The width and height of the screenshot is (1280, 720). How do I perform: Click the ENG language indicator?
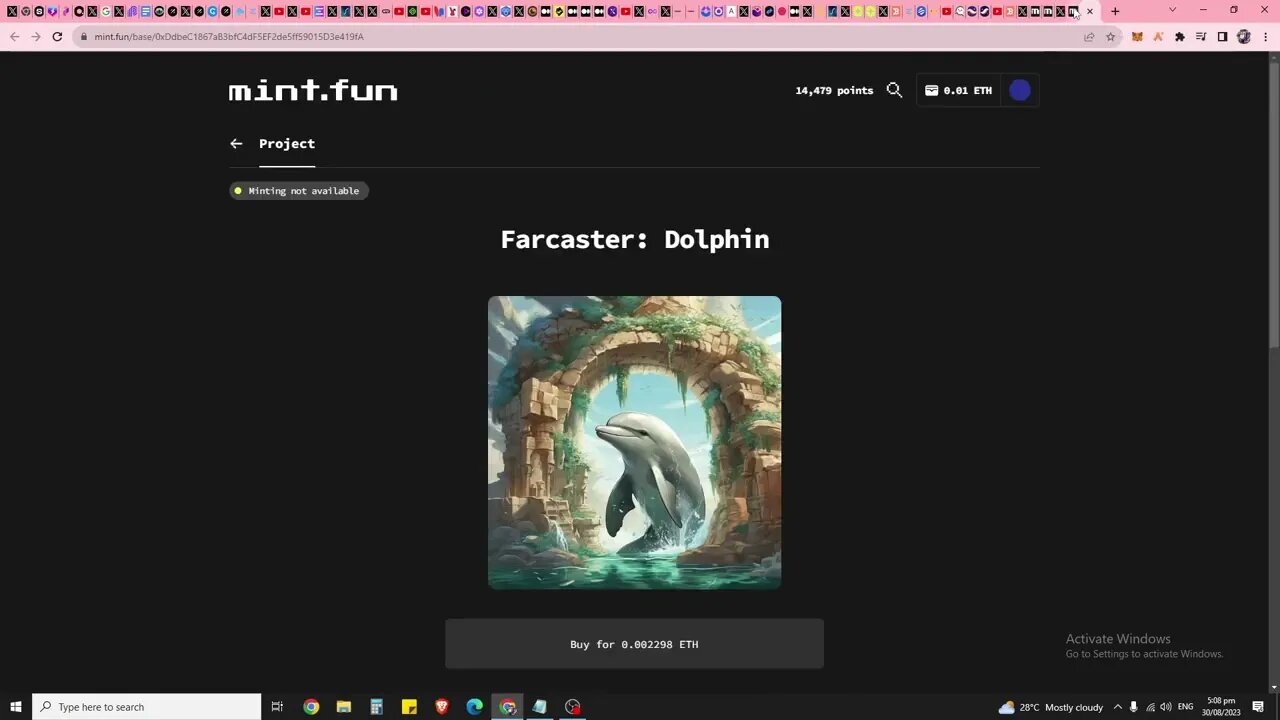[x=1186, y=707]
